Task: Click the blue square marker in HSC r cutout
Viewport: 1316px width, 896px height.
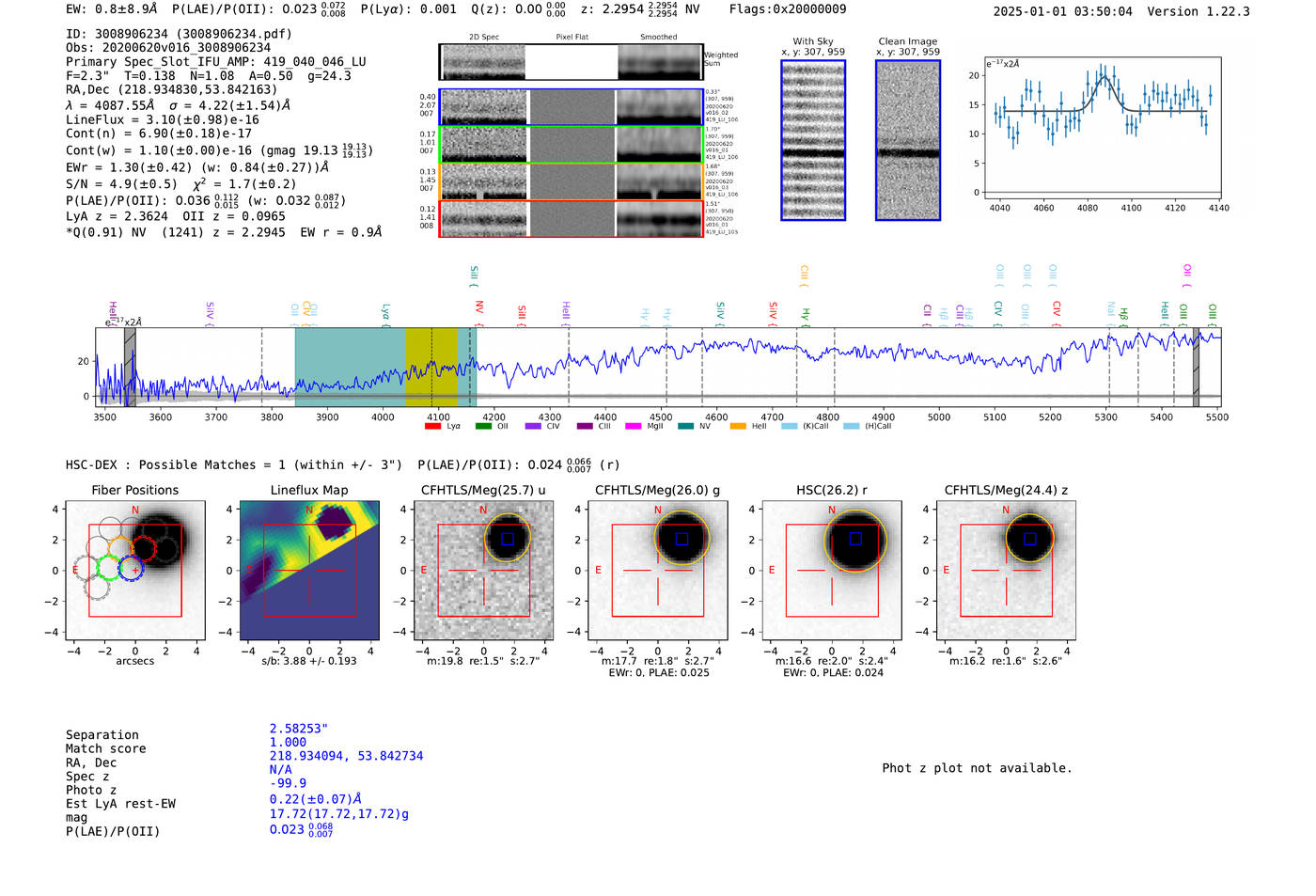Action: 855,539
